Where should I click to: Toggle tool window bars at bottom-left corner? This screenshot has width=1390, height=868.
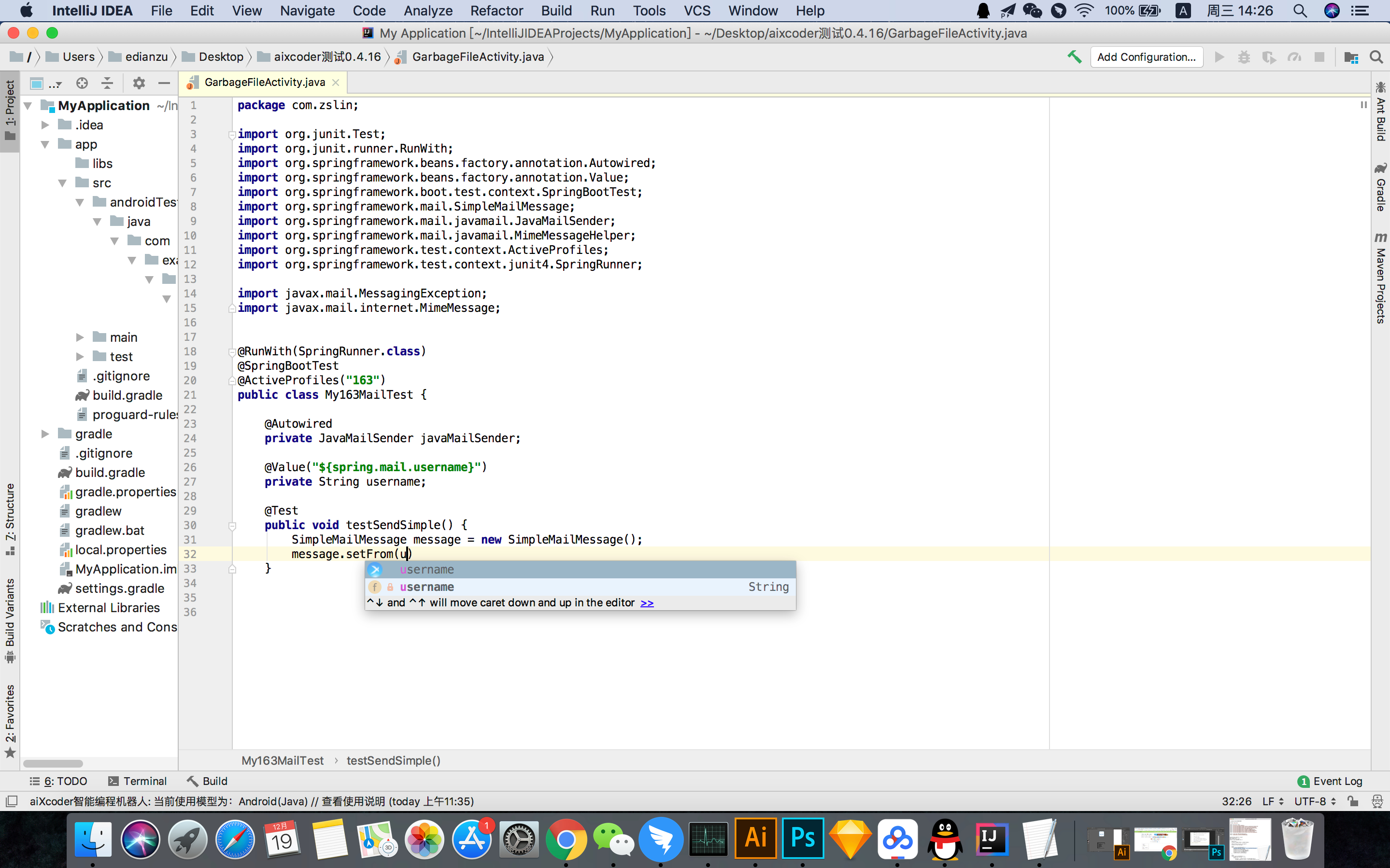pyautogui.click(x=12, y=801)
